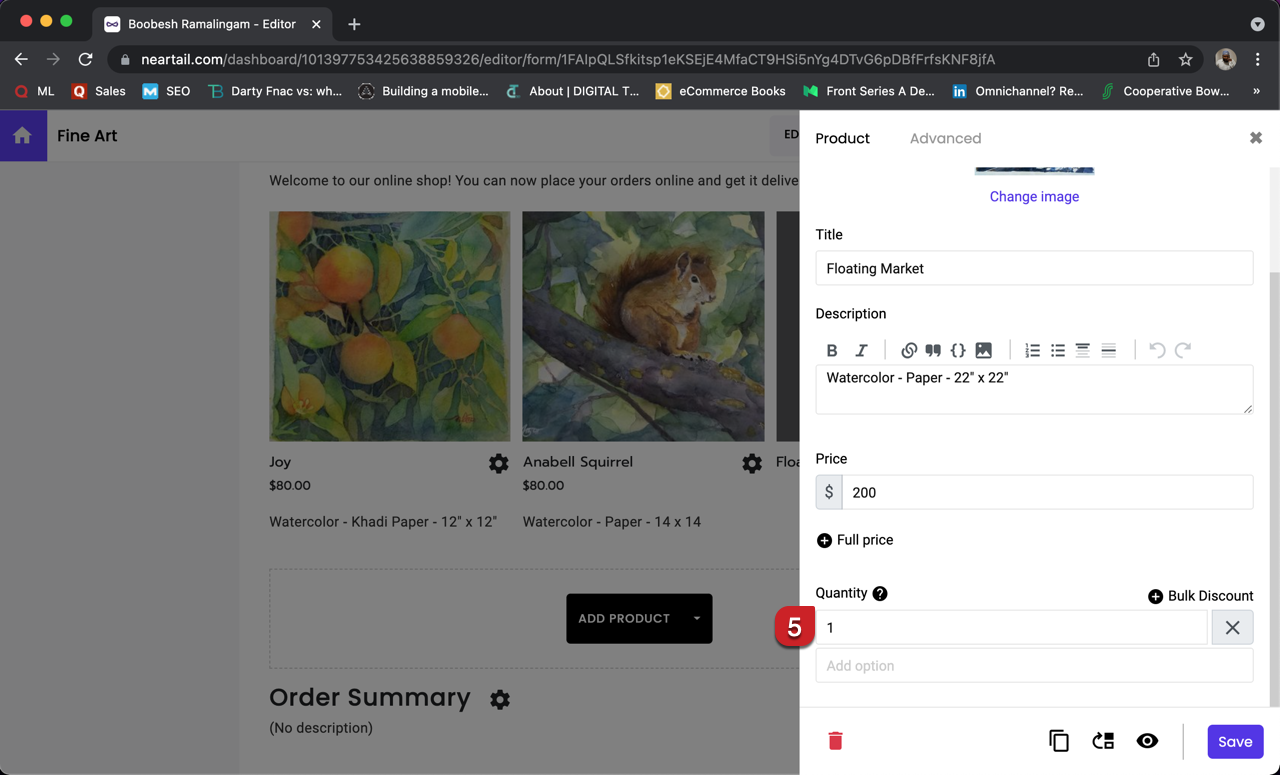The width and height of the screenshot is (1280, 775).
Task: Switch to the Advanced tab
Action: [945, 138]
